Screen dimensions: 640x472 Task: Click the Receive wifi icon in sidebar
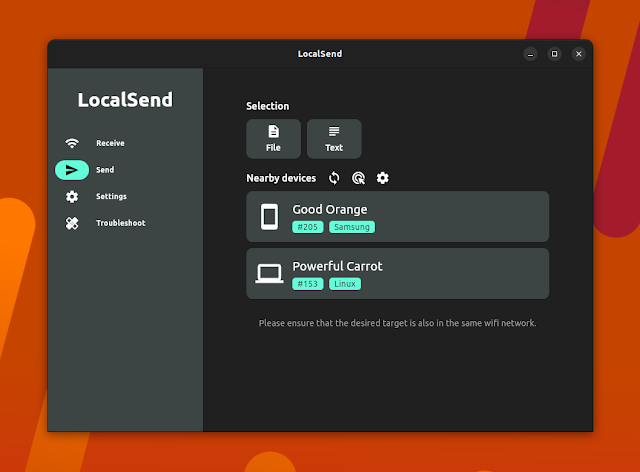pos(72,143)
